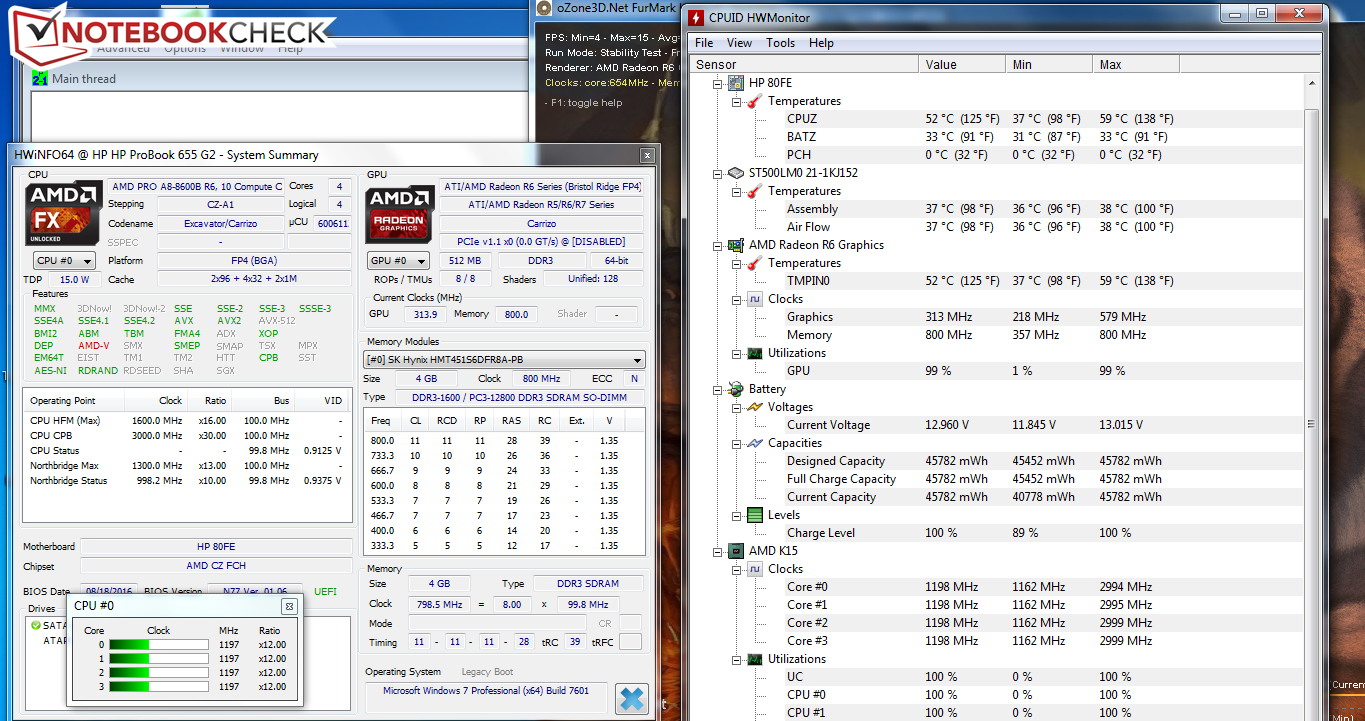
Task: Click the thermometer icon beside HP 80FE Temperatures
Action: [755, 101]
